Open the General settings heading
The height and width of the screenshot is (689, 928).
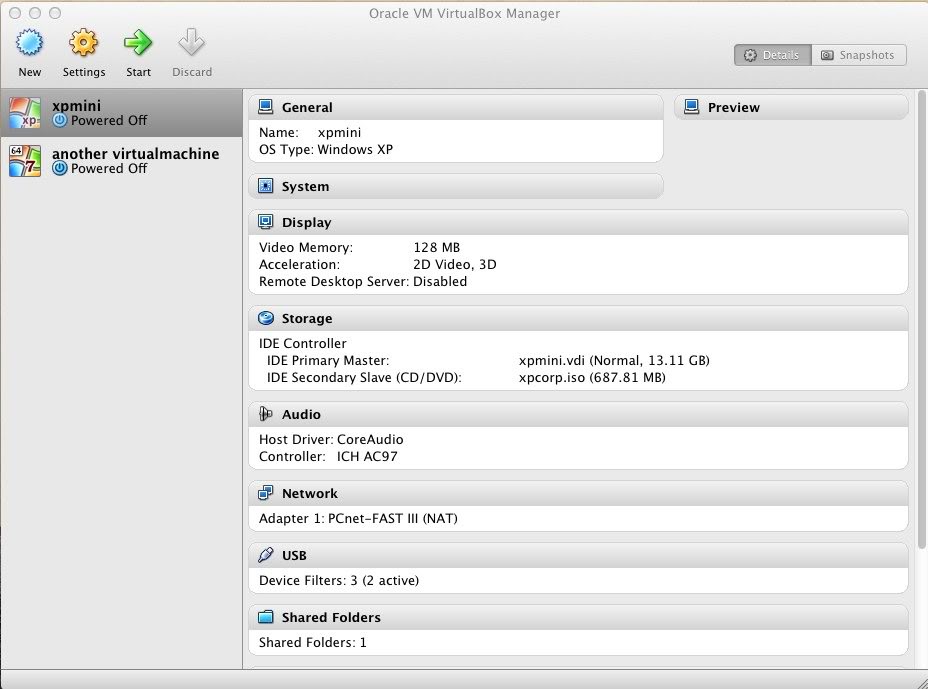coord(456,107)
